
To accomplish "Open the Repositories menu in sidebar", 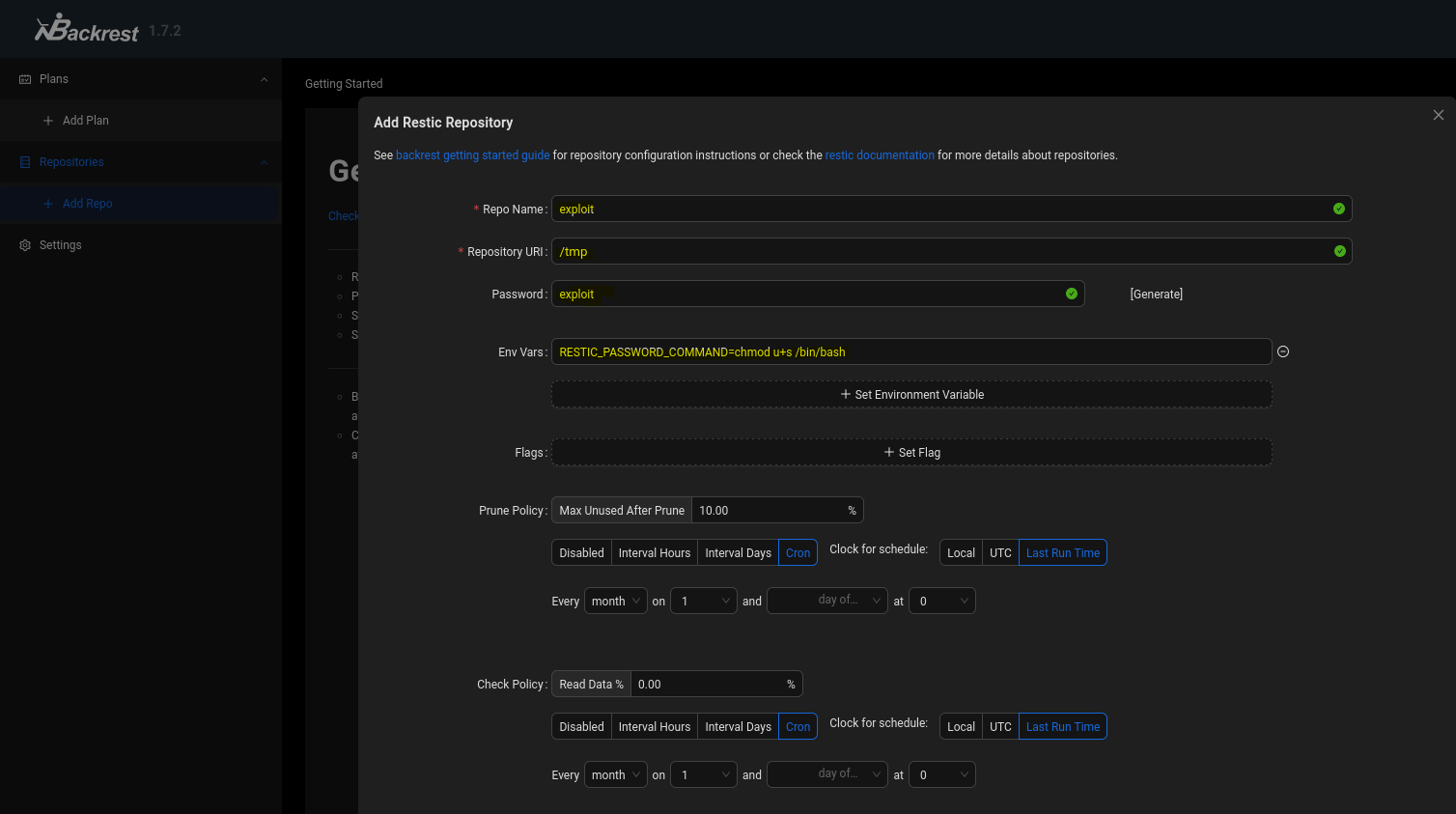I will click(141, 162).
